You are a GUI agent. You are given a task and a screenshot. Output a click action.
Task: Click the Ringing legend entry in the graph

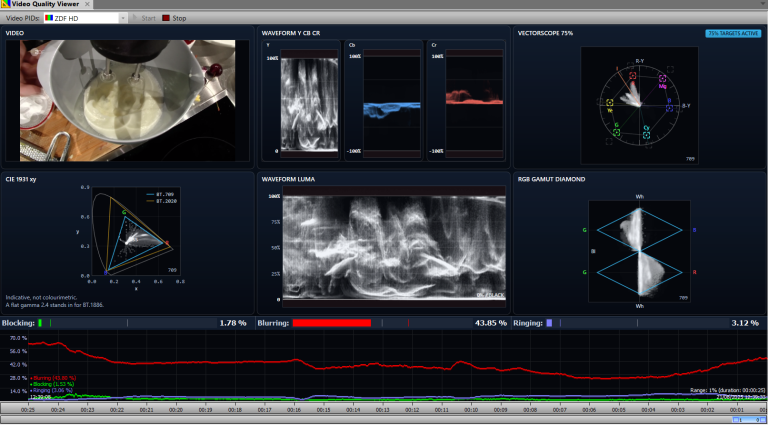51,391
